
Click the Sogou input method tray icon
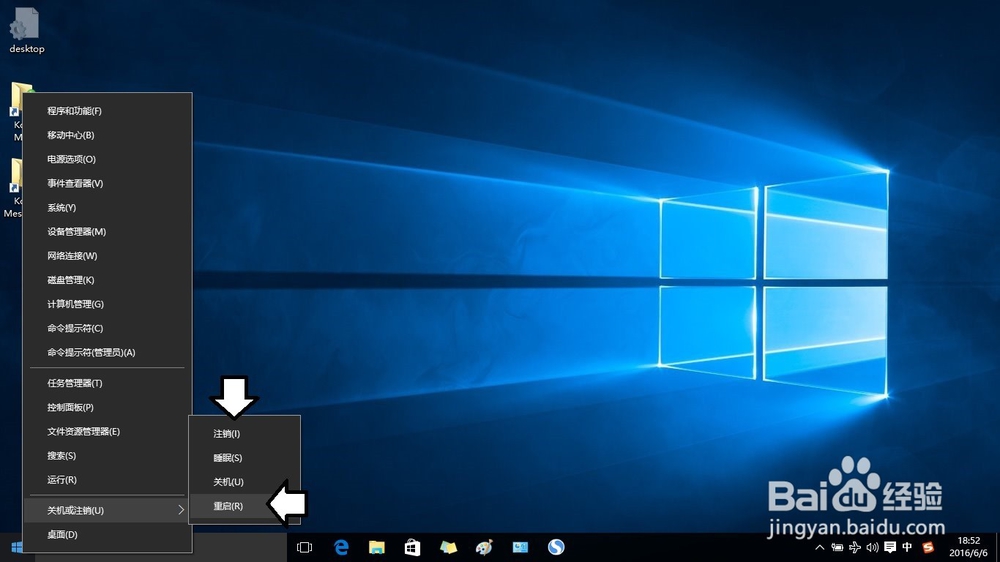929,547
